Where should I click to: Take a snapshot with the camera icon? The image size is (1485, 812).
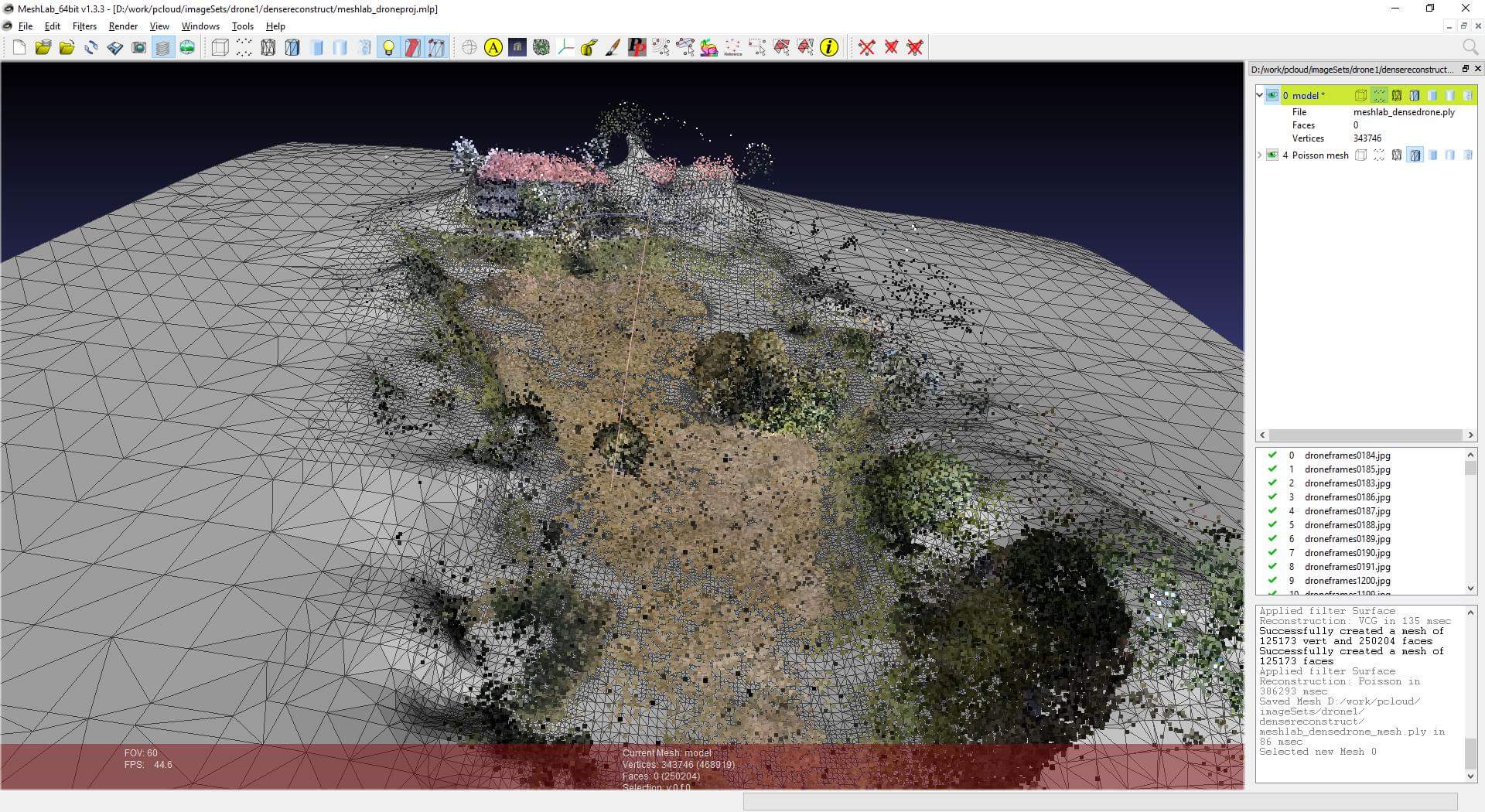[x=139, y=48]
